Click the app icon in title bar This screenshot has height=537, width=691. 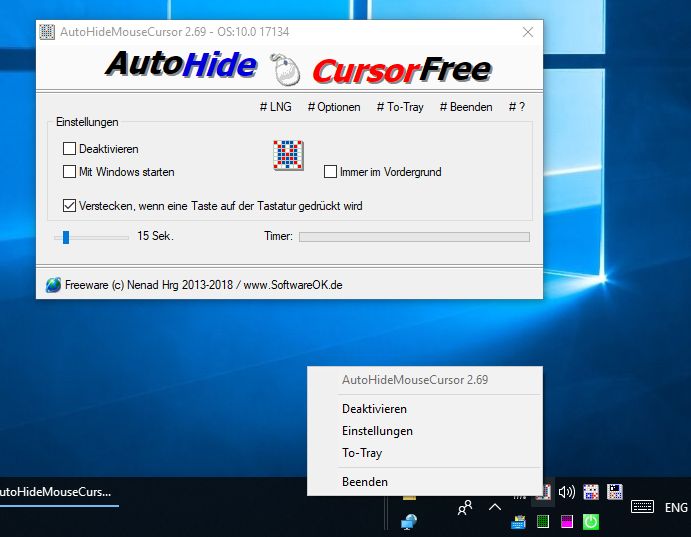point(47,32)
